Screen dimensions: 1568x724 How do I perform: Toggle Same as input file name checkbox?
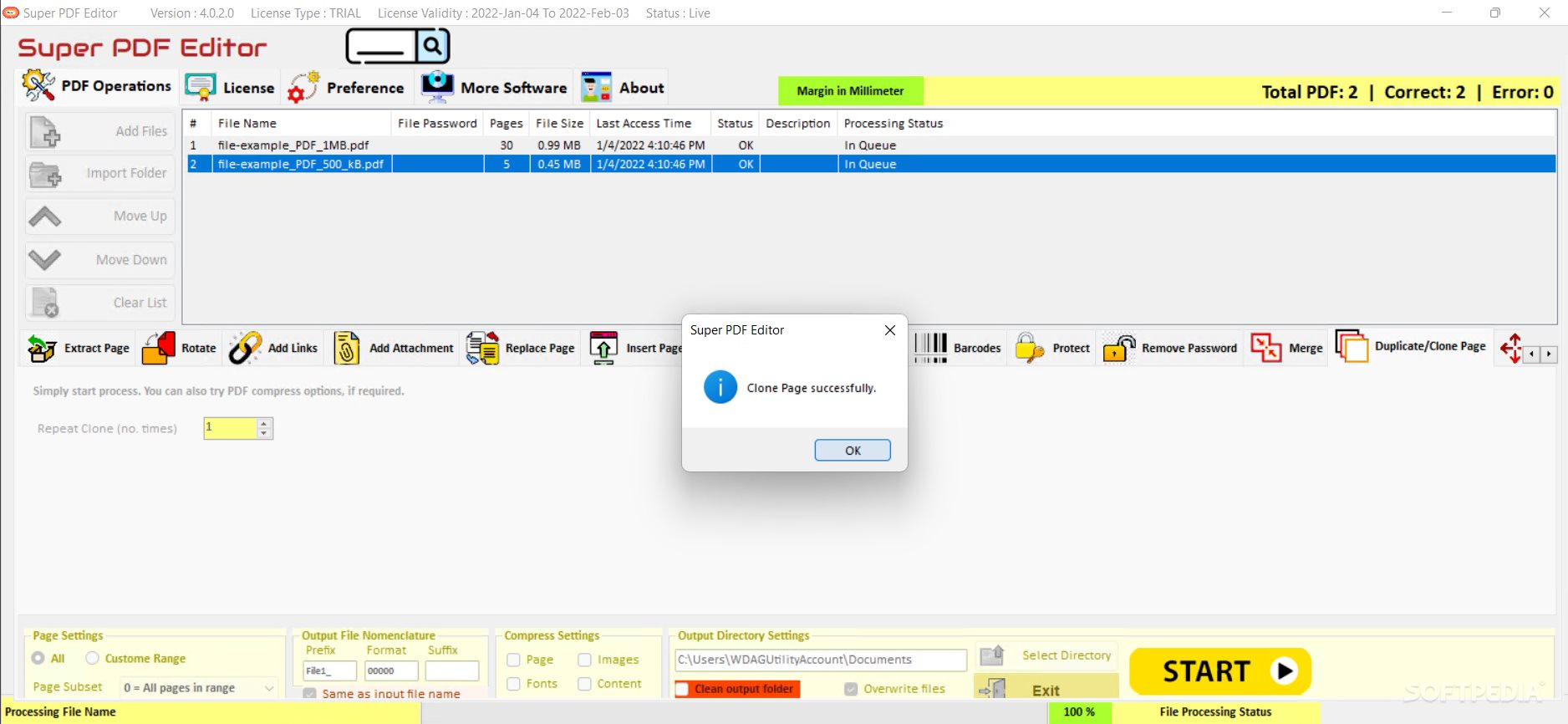(x=310, y=694)
